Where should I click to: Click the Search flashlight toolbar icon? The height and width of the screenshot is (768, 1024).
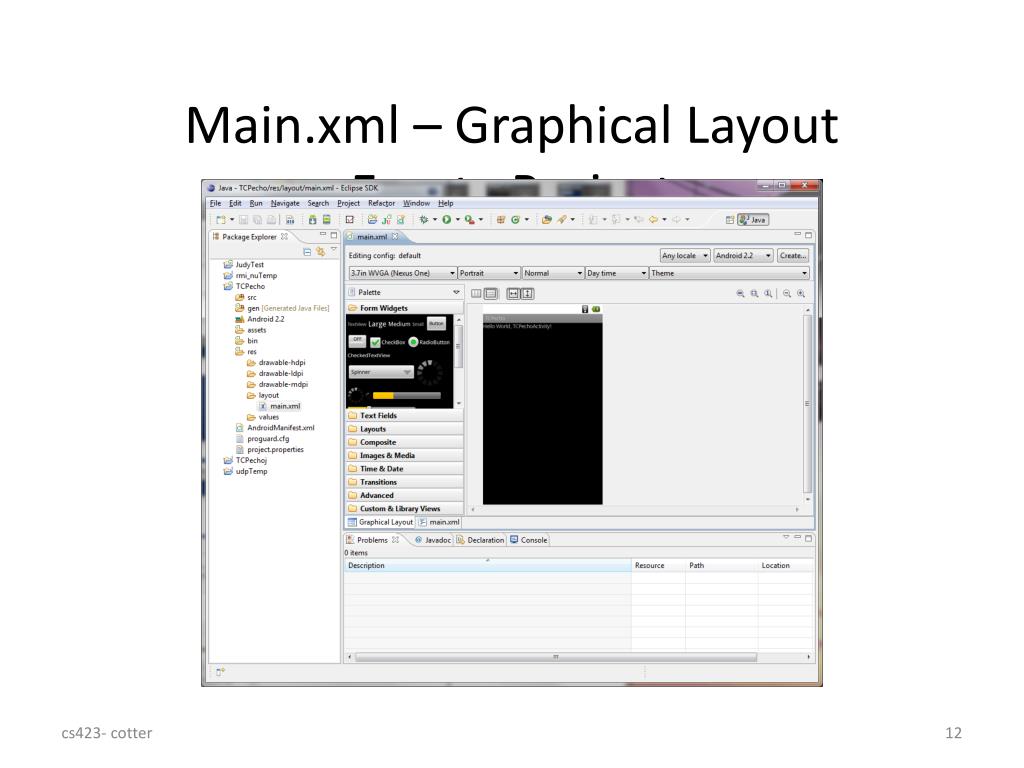coord(562,220)
